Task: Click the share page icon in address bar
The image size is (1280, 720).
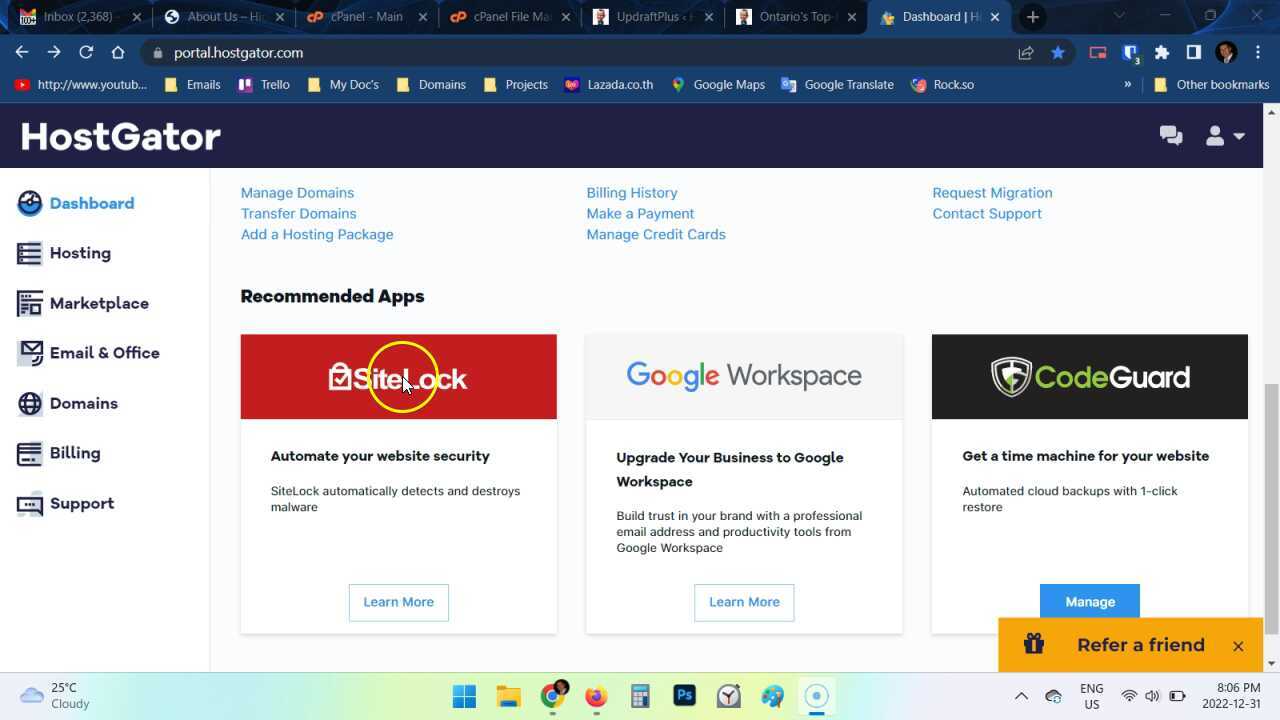Action: click(x=1026, y=53)
